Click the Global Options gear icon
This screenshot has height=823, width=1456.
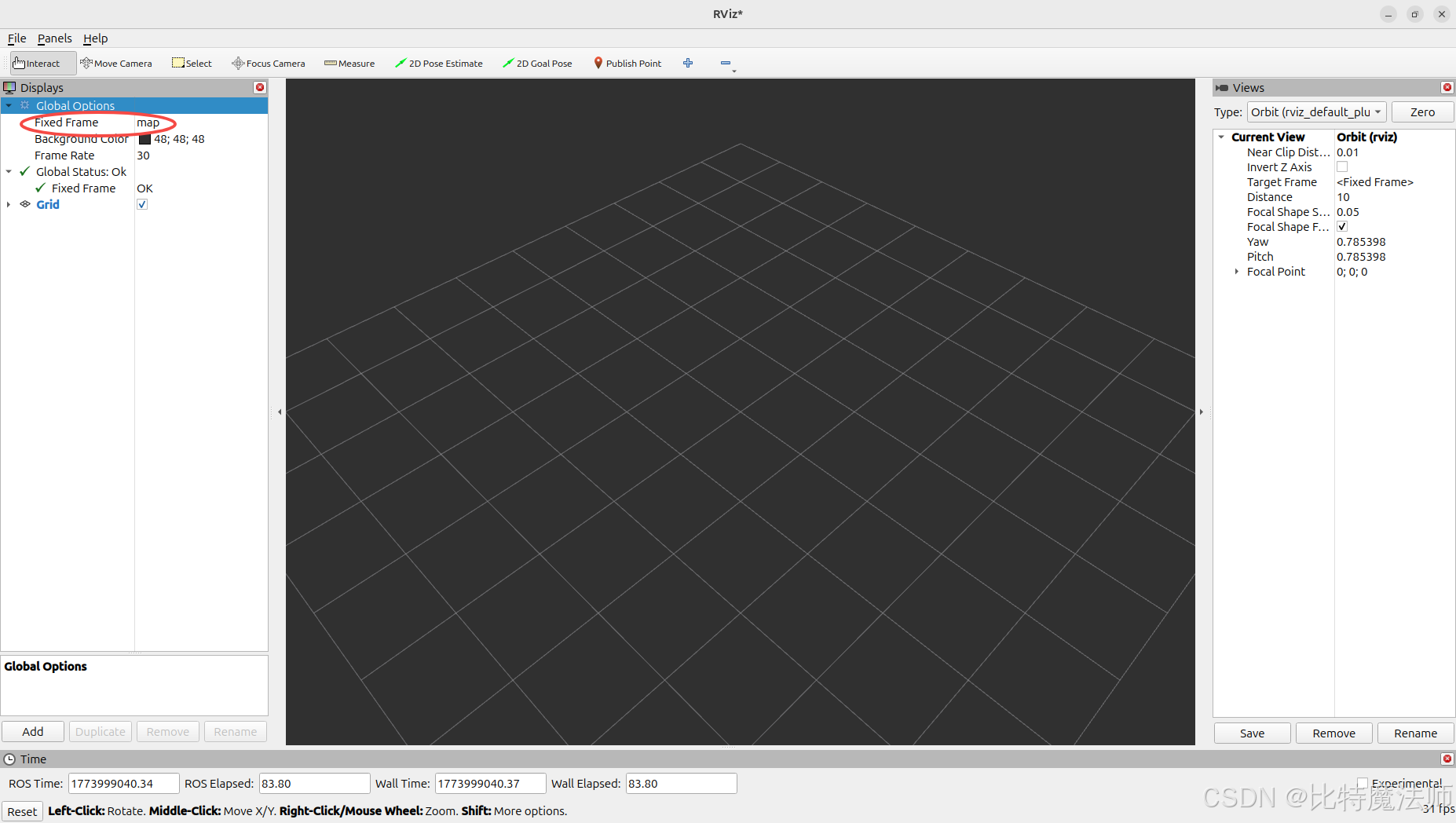pyautogui.click(x=25, y=105)
